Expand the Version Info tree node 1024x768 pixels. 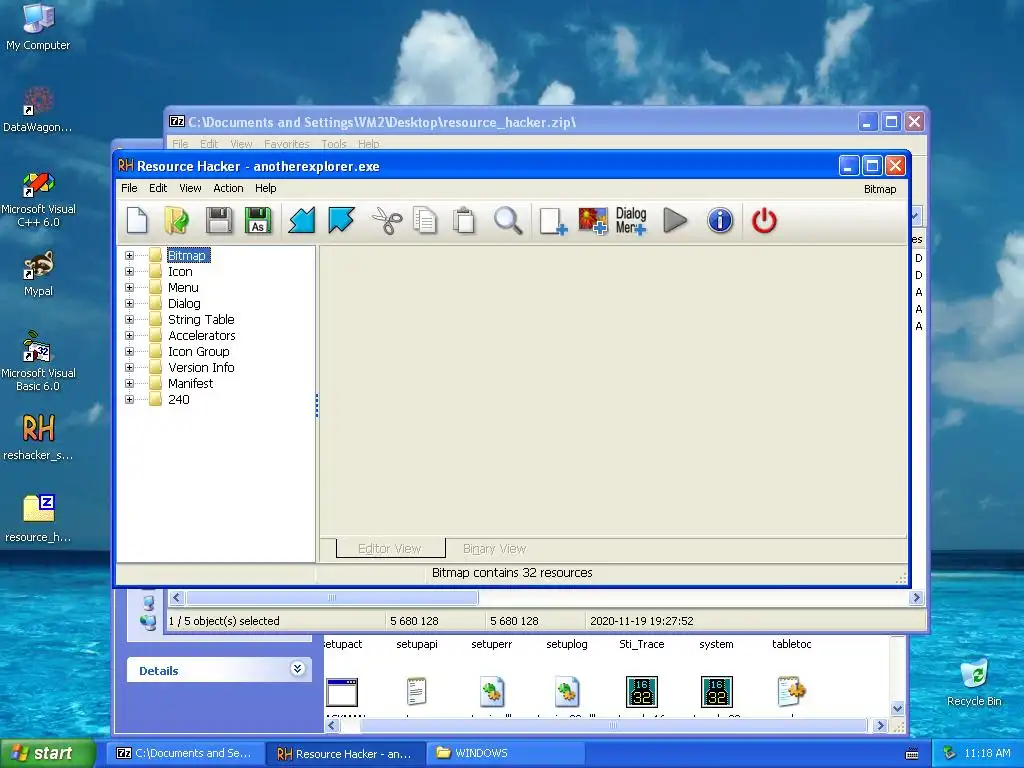click(x=129, y=368)
